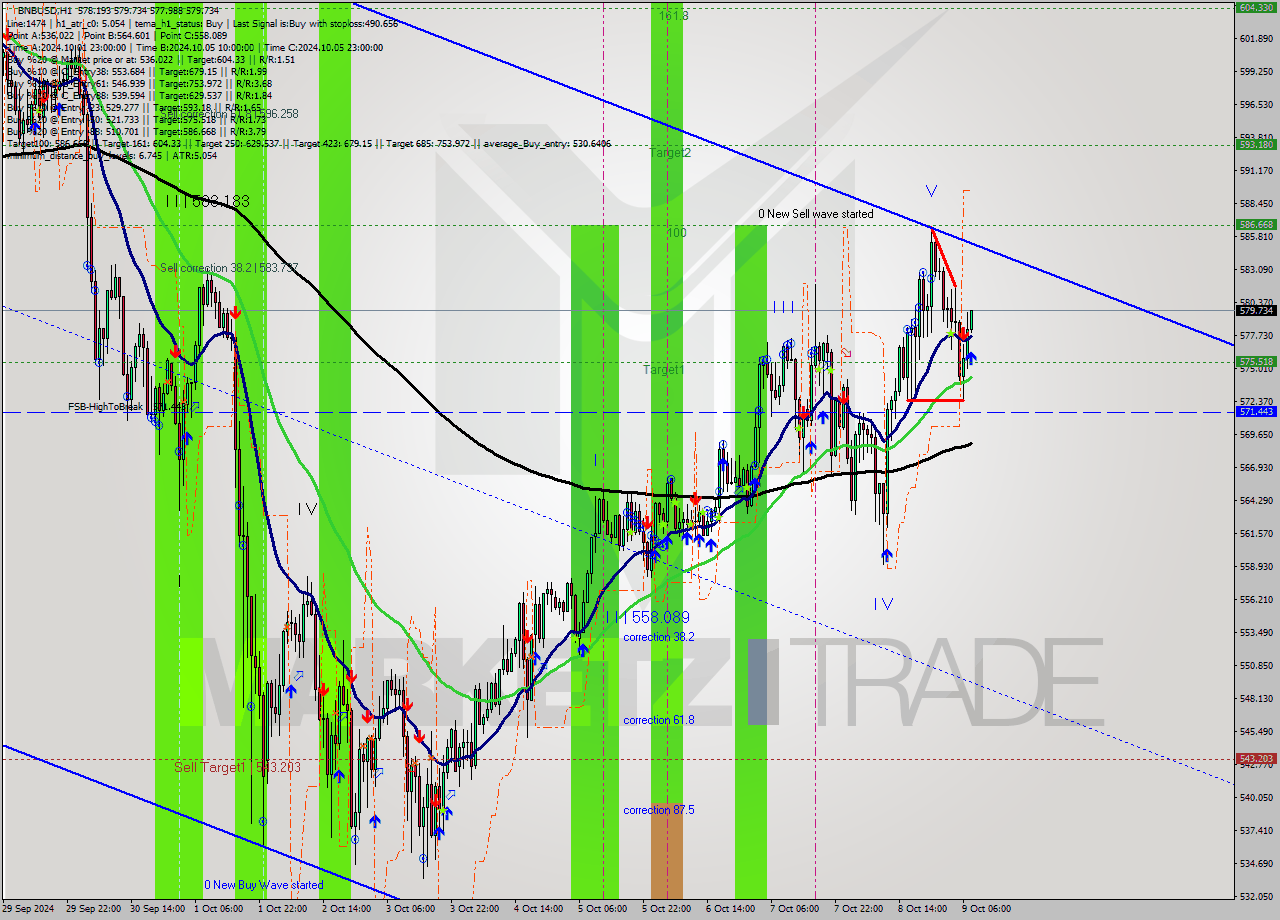Click the '0 New Sell wave started' label
1280x920 pixels.
pyautogui.click(x=815, y=214)
